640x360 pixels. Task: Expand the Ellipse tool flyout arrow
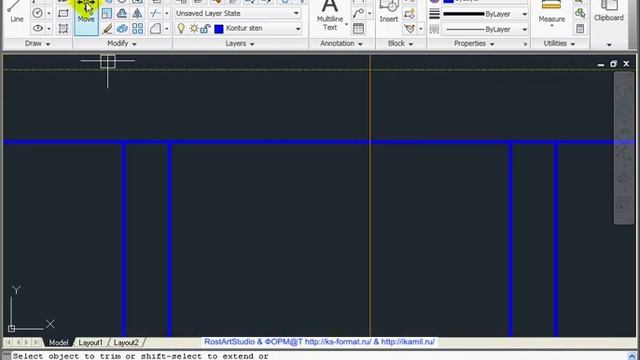pyautogui.click(x=49, y=29)
